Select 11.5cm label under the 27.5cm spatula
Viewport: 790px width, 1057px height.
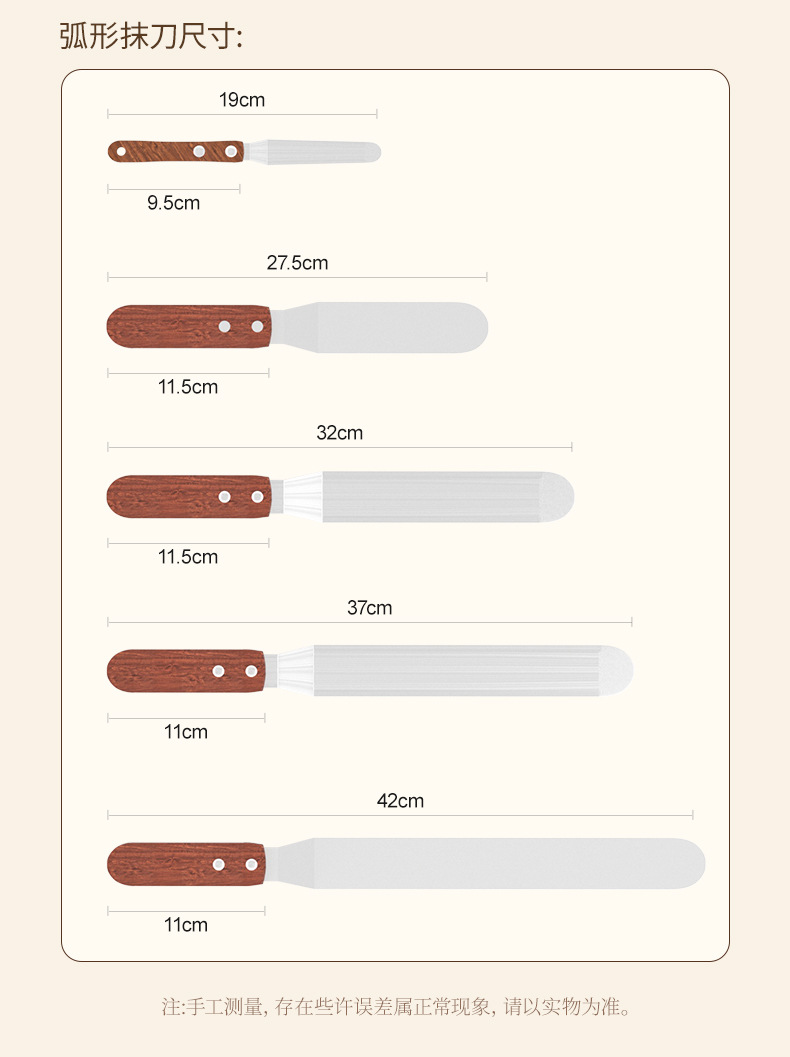[188, 386]
